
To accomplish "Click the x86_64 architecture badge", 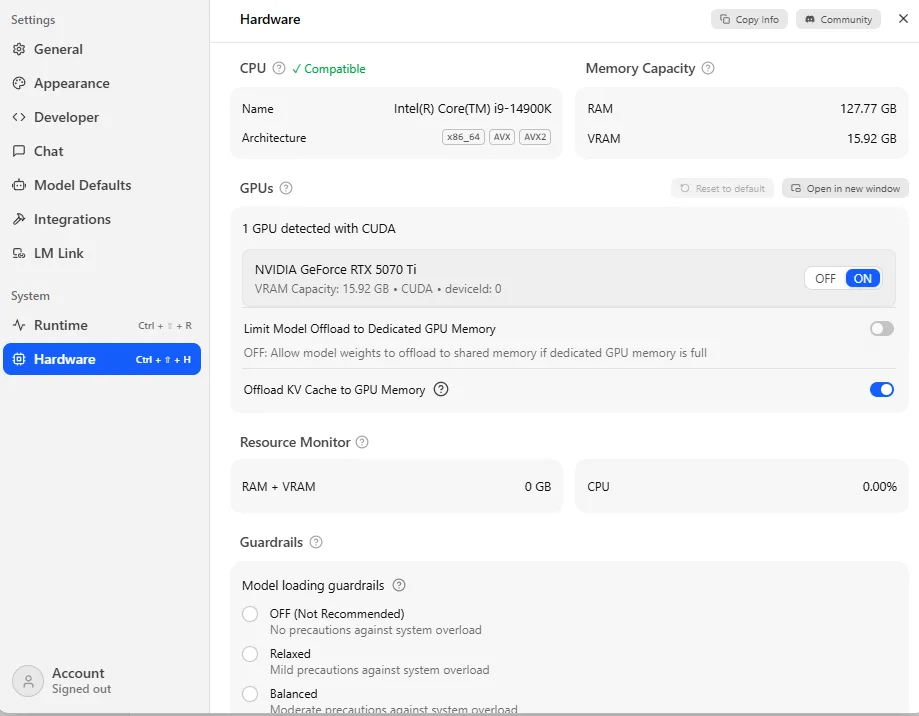I will pos(463,137).
